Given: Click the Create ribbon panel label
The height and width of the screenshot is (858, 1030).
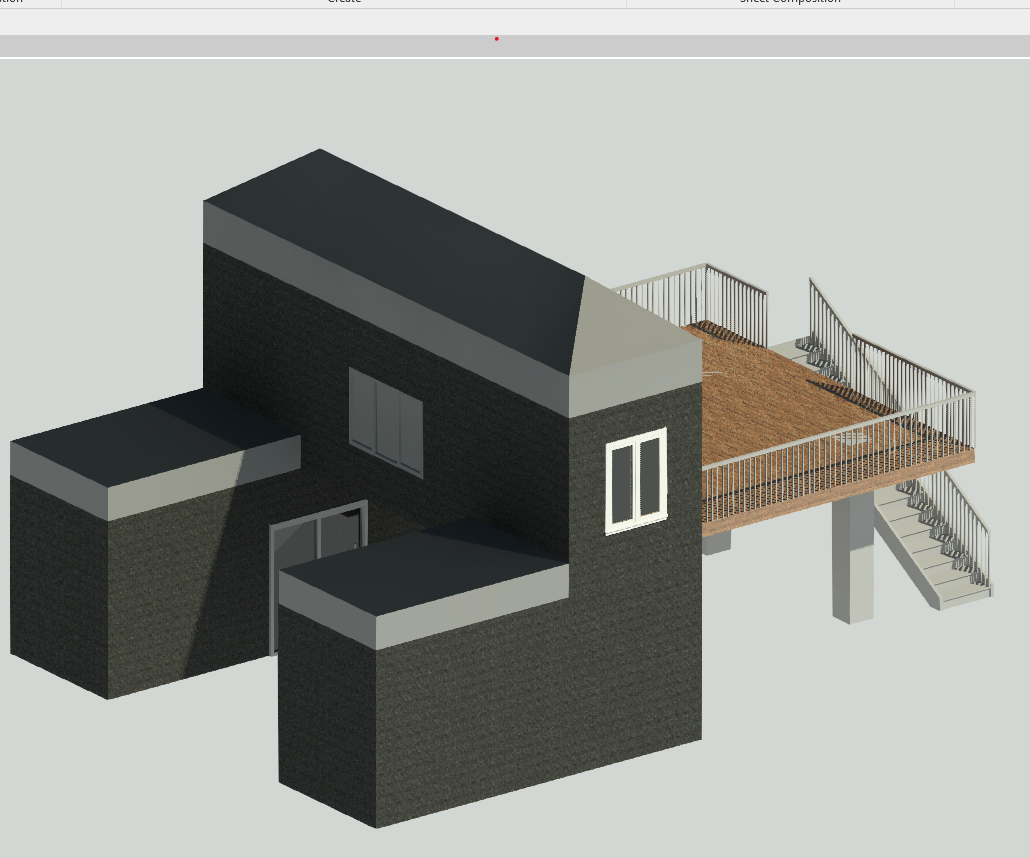Looking at the screenshot, I should (x=344, y=2).
